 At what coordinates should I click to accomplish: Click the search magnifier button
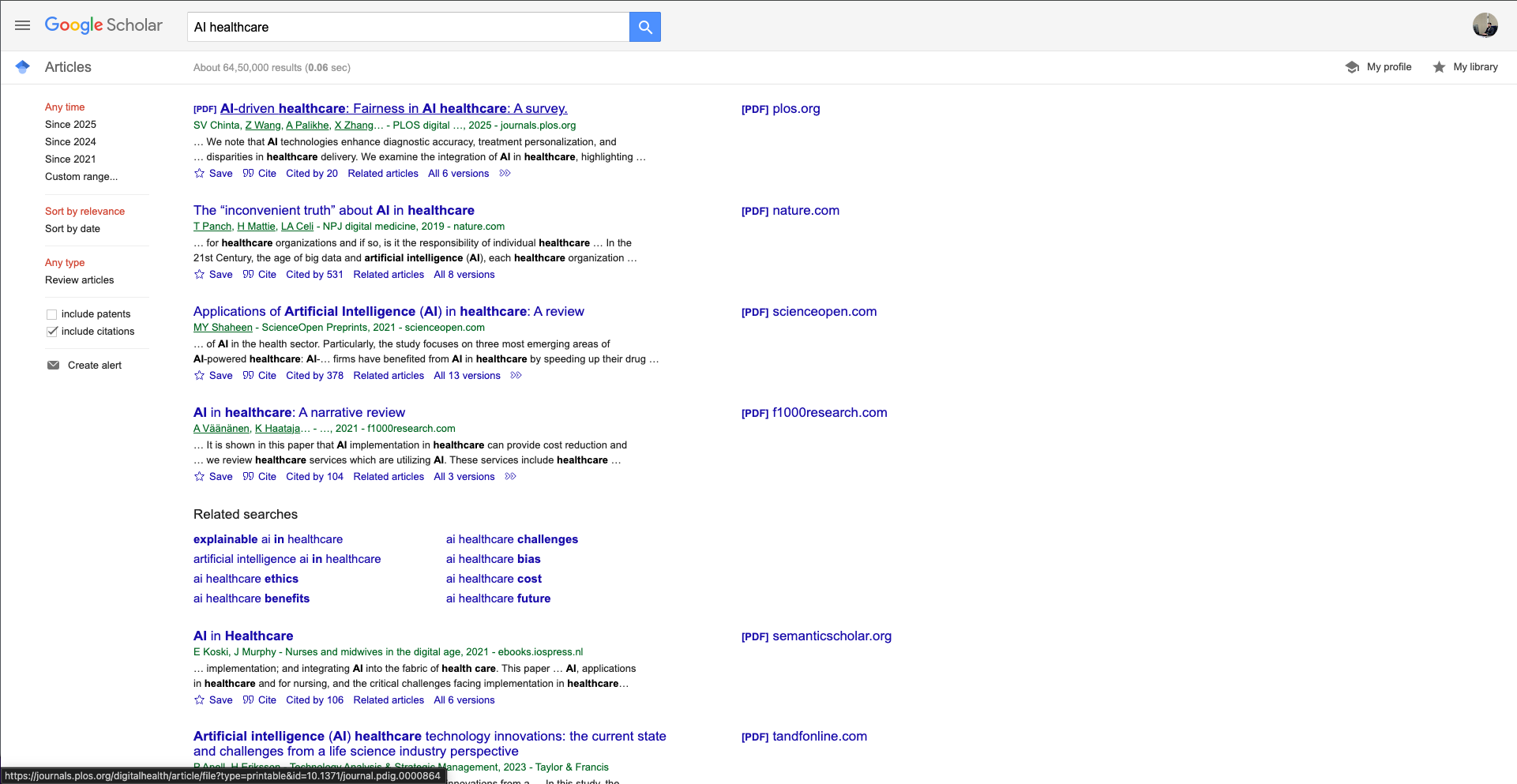tap(644, 26)
